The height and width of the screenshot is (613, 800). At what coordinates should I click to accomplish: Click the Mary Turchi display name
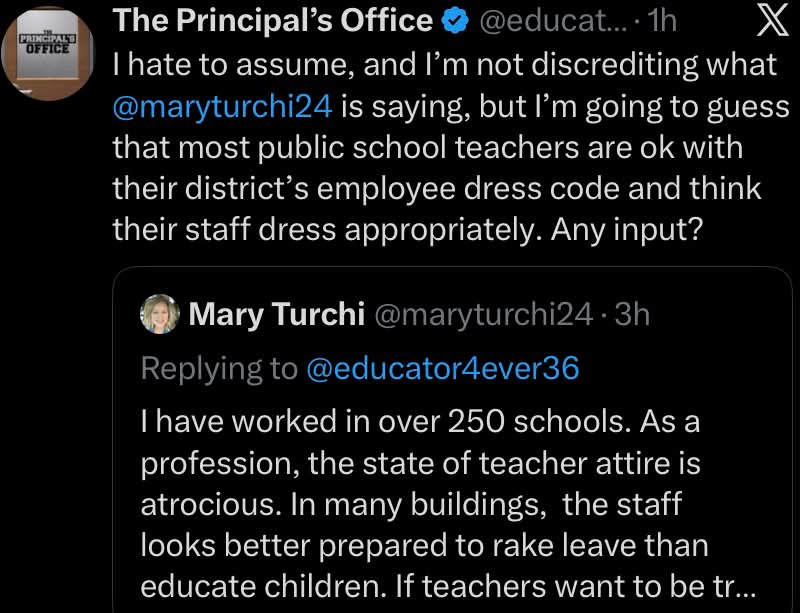click(277, 314)
